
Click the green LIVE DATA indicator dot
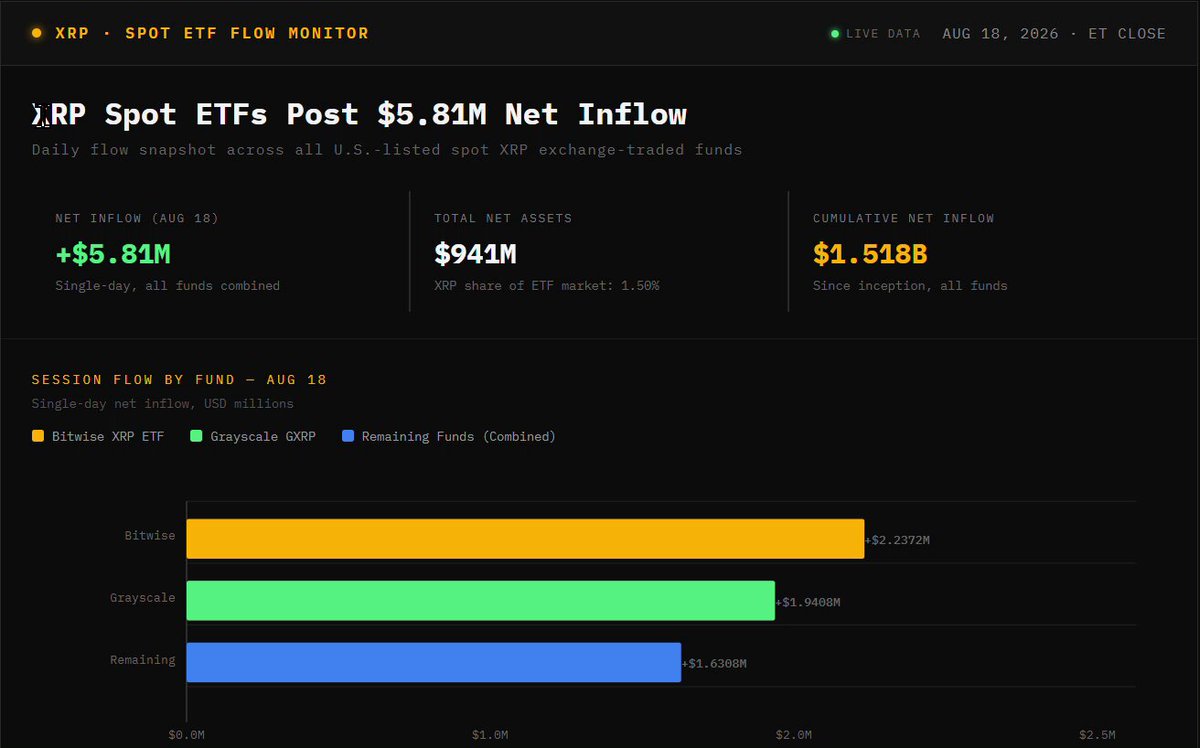[835, 34]
